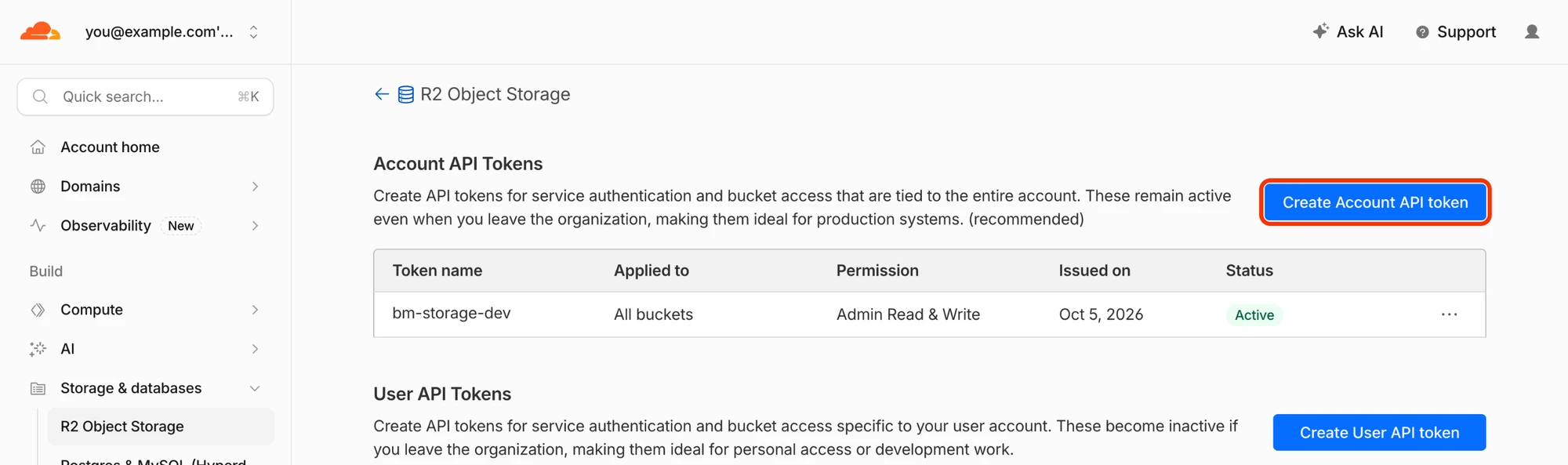Image resolution: width=1568 pixels, height=465 pixels.
Task: Click the diamond icon beside Compute
Action: (x=38, y=310)
